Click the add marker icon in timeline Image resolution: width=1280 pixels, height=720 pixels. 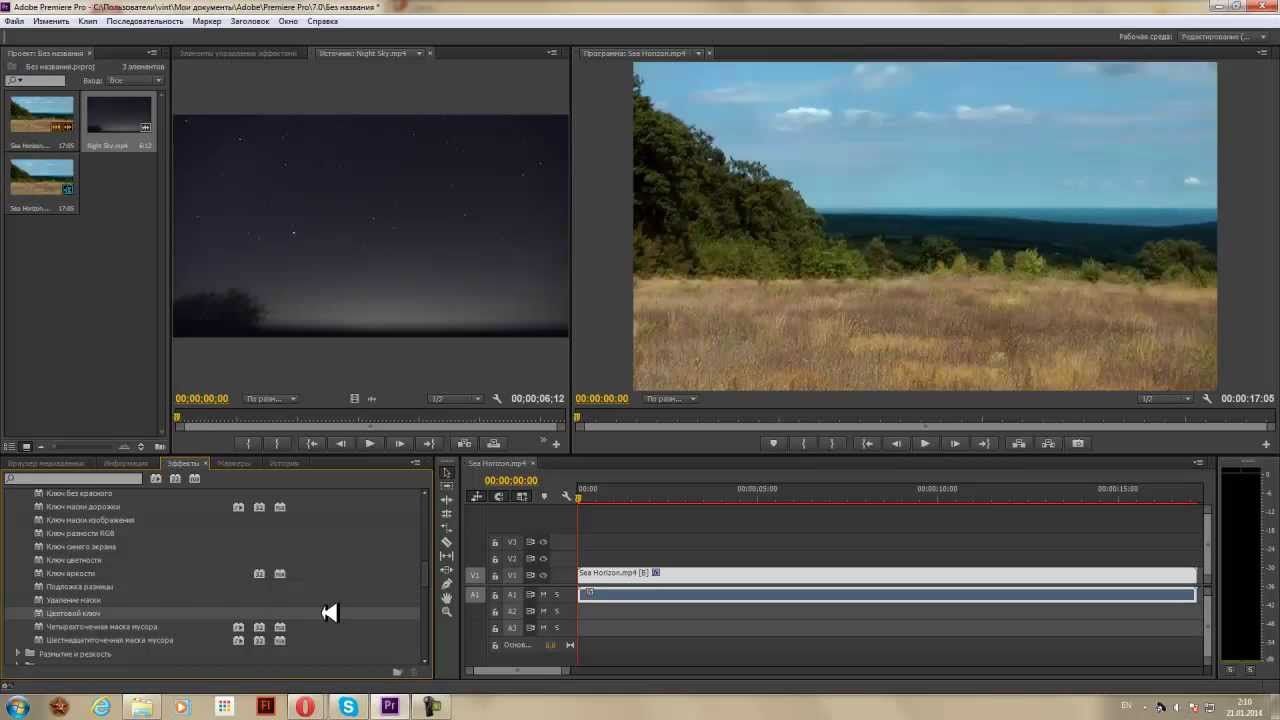(544, 497)
